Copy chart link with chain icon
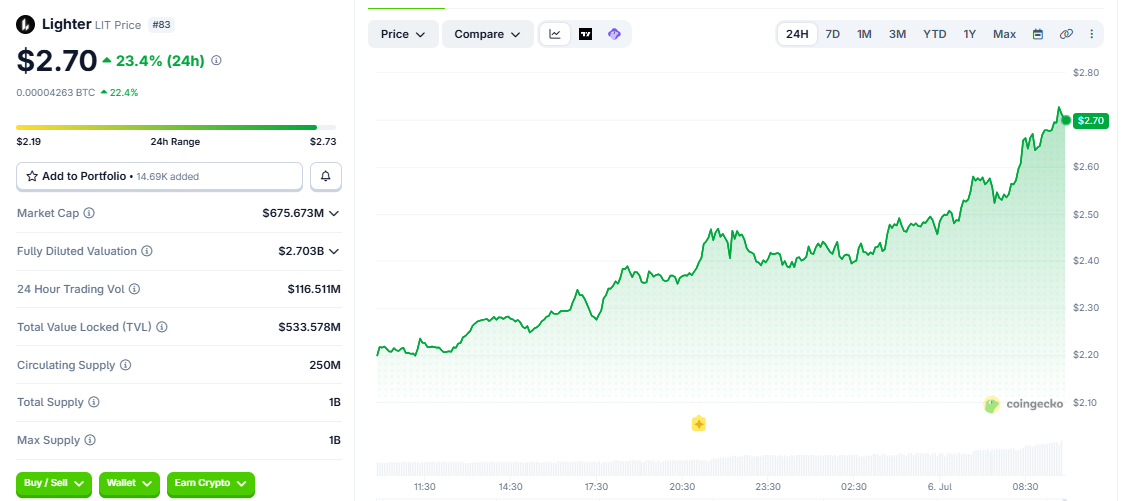The height and width of the screenshot is (501, 1121). [1066, 34]
